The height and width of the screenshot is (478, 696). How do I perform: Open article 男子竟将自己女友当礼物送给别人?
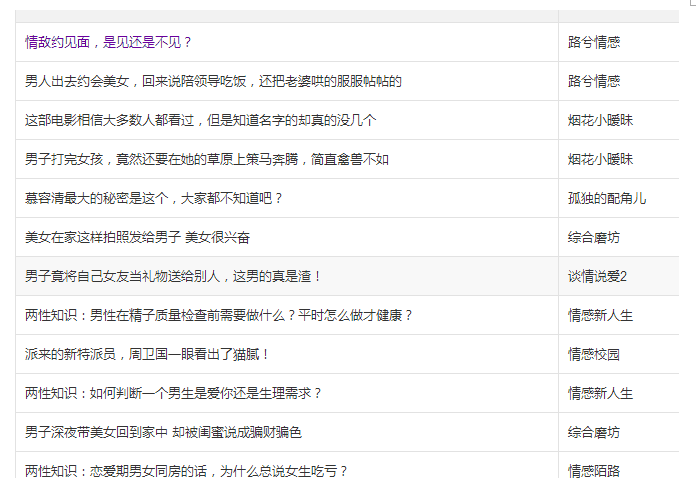coord(173,277)
